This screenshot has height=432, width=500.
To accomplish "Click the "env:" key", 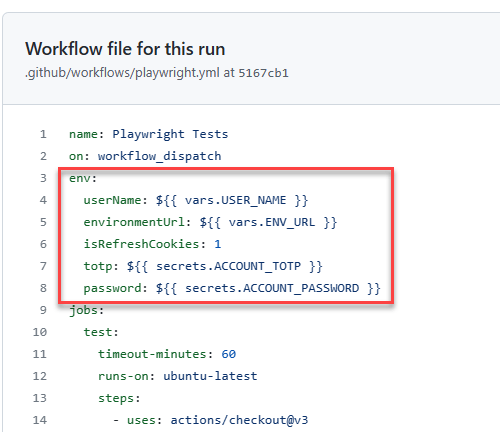I will [83, 178].
